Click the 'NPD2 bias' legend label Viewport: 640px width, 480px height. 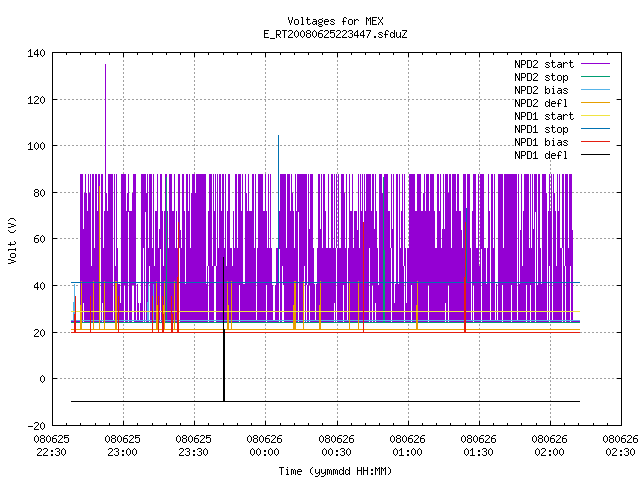pyautogui.click(x=541, y=90)
